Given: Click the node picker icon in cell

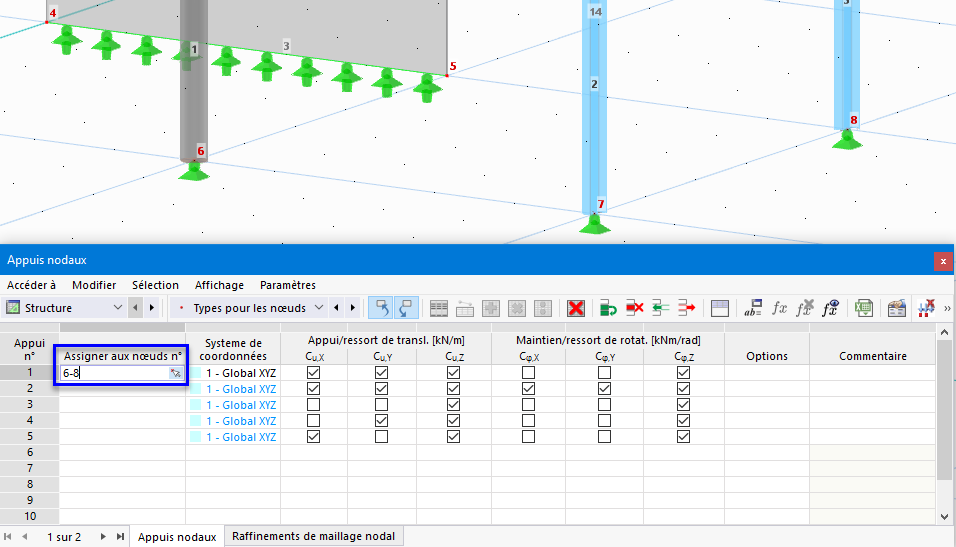Looking at the screenshot, I should coord(176,373).
